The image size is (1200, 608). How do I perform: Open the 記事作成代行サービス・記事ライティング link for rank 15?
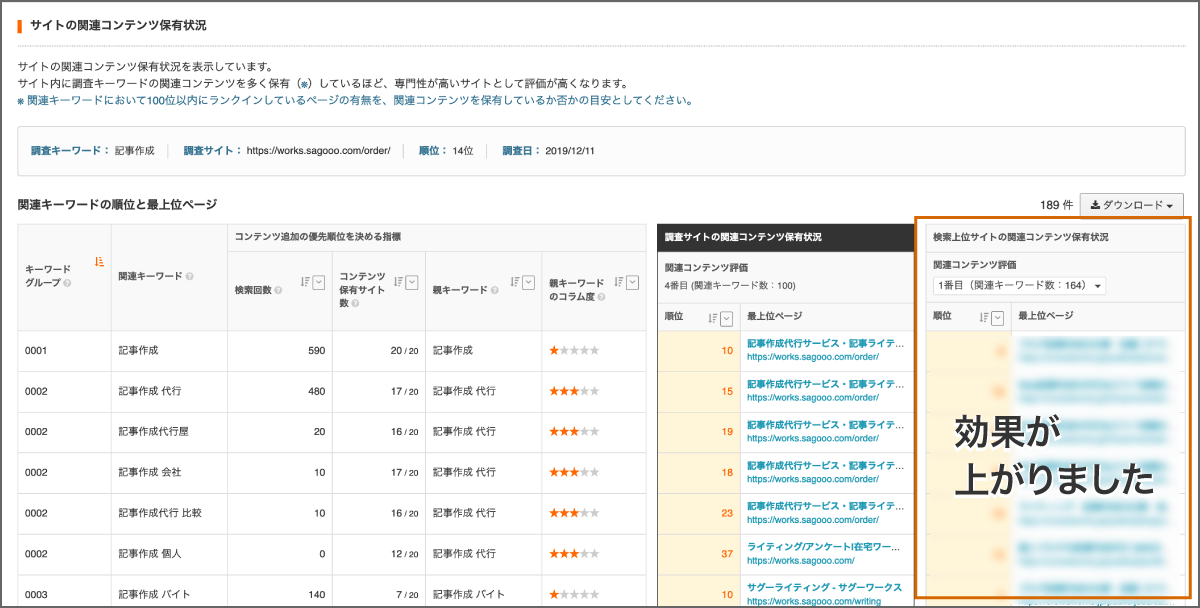pyautogui.click(x=822, y=386)
